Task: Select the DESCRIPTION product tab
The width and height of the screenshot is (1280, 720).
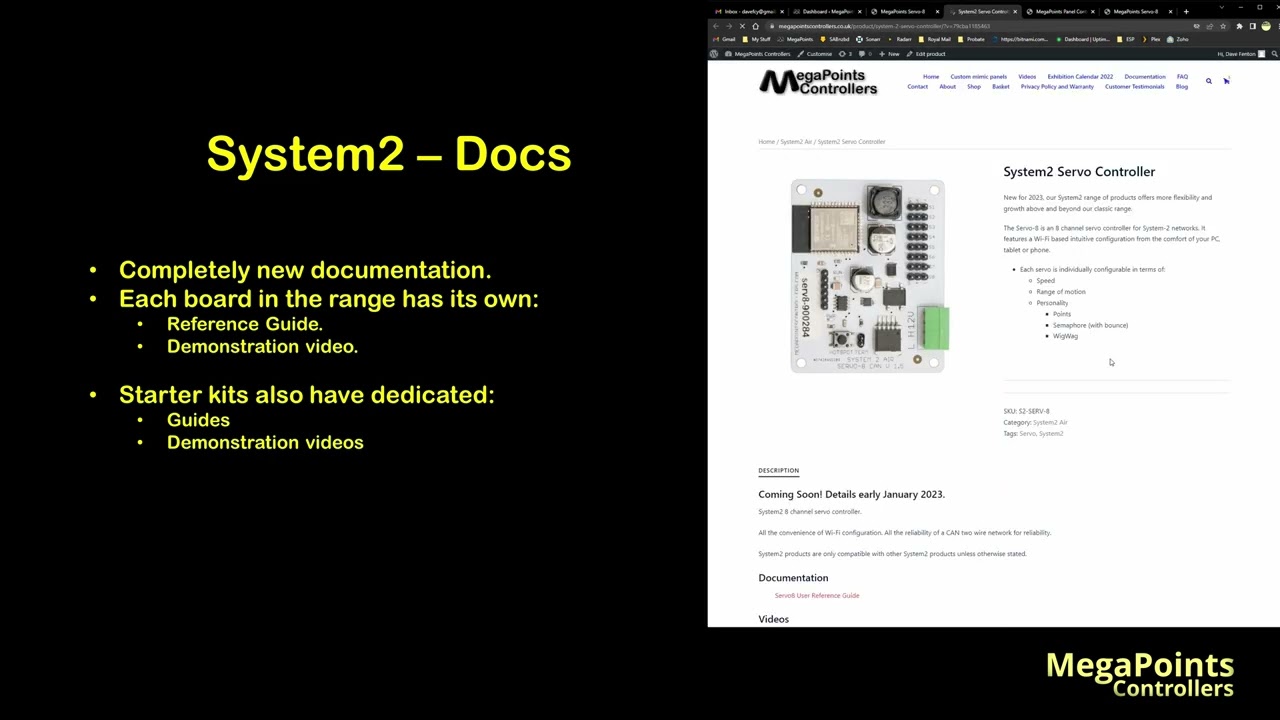Action: 778,470
